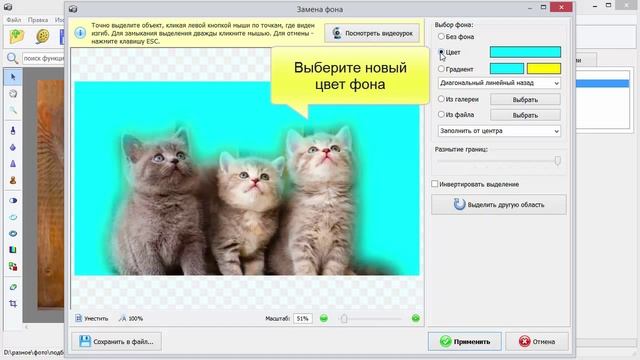Open 'Диагональный линейный назад' gradient type dropdown
640x360 pixels.
pyautogui.click(x=499, y=83)
